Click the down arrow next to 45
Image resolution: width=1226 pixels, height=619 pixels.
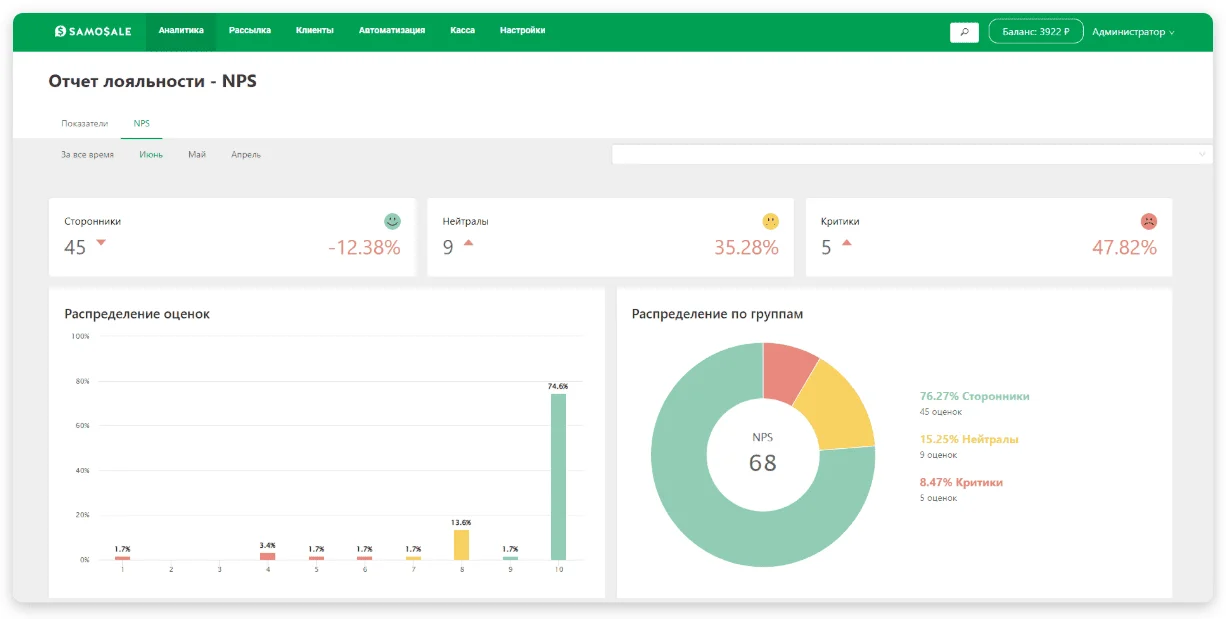(x=101, y=243)
